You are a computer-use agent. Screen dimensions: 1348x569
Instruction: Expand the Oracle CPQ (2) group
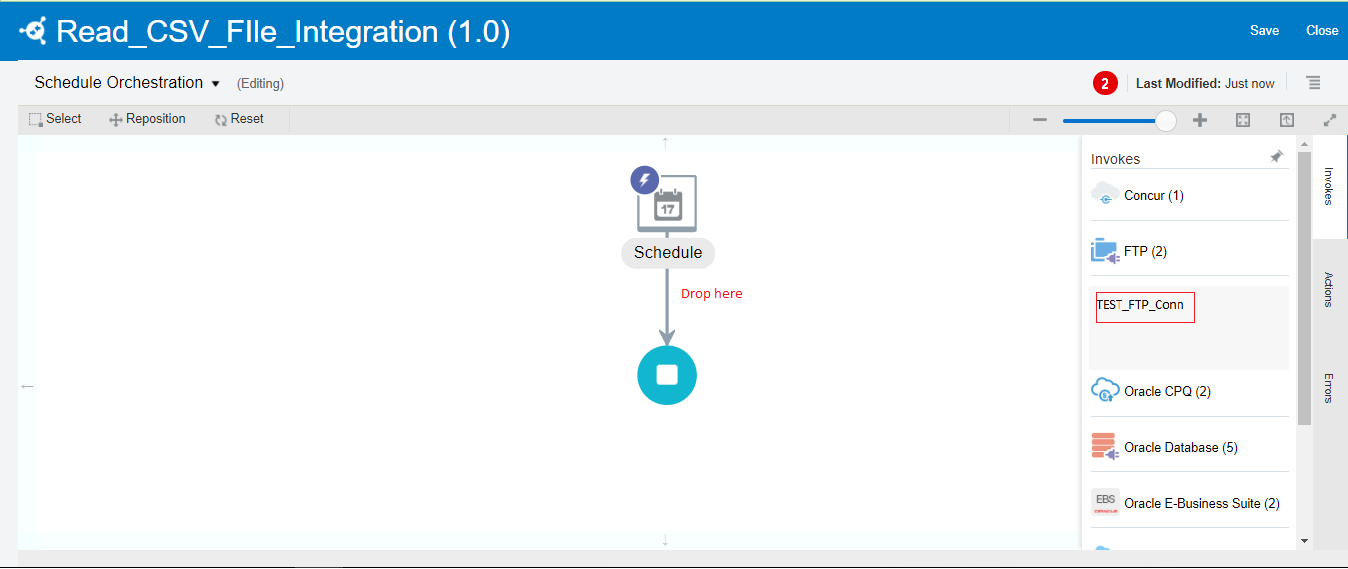pos(1189,391)
